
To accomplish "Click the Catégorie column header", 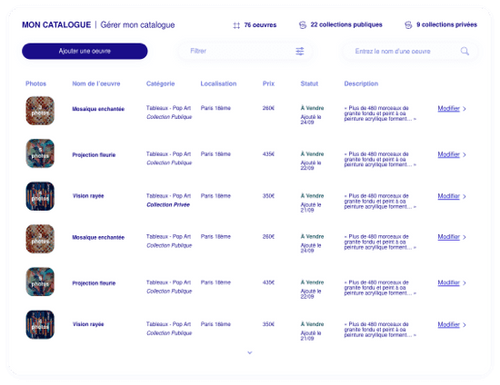I will click(160, 84).
